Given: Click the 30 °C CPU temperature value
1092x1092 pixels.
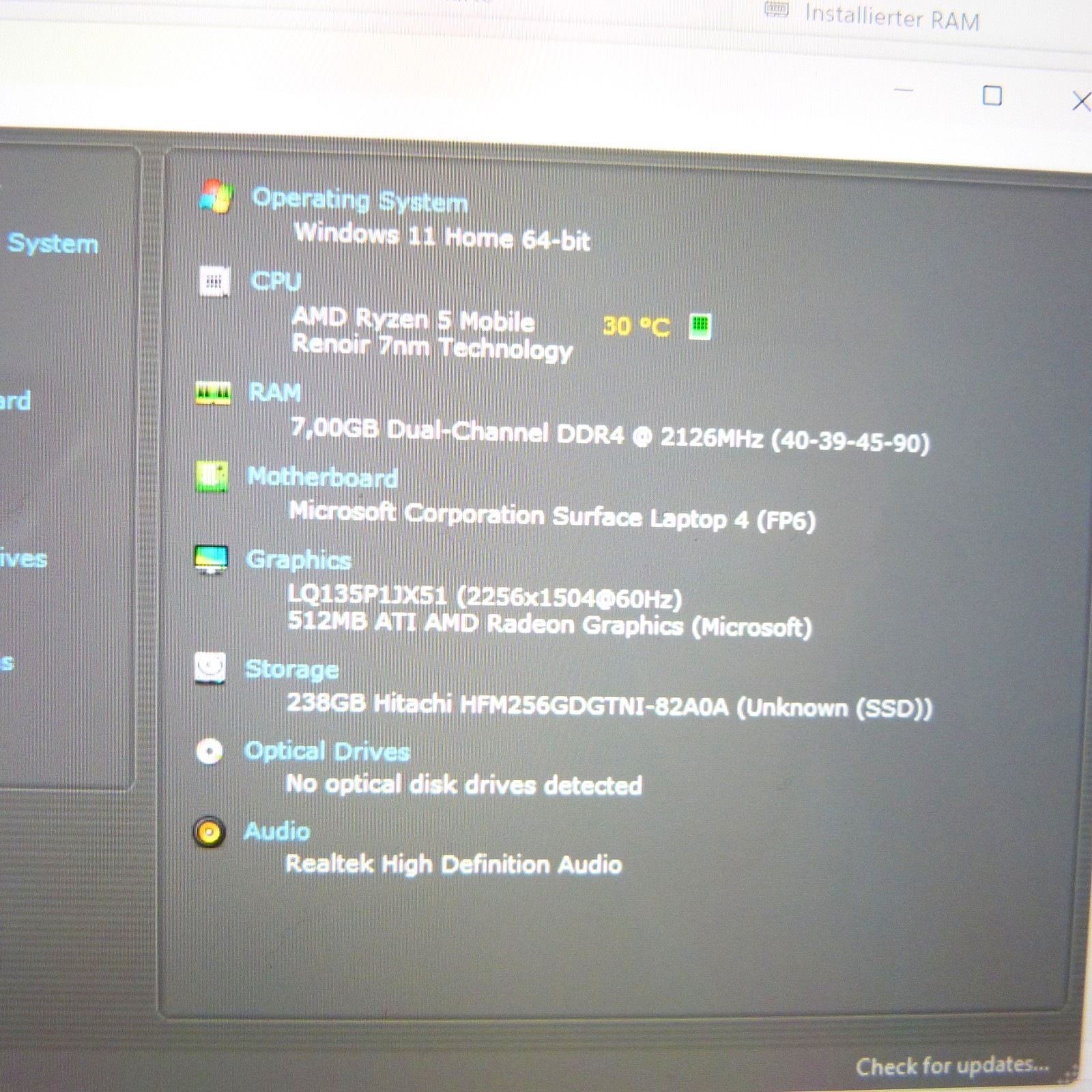Looking at the screenshot, I should click(x=636, y=326).
